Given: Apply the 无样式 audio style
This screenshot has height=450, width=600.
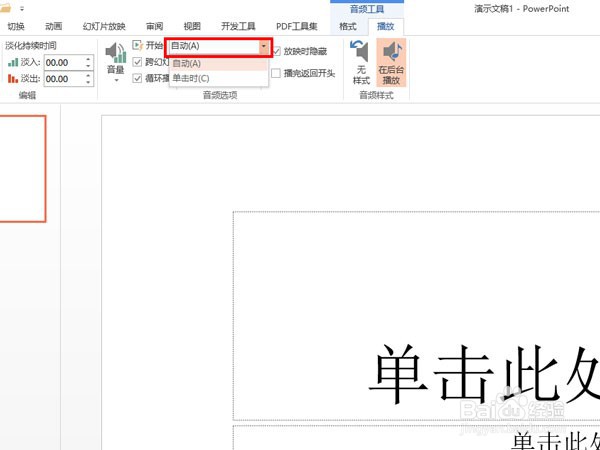Looking at the screenshot, I should (361, 62).
